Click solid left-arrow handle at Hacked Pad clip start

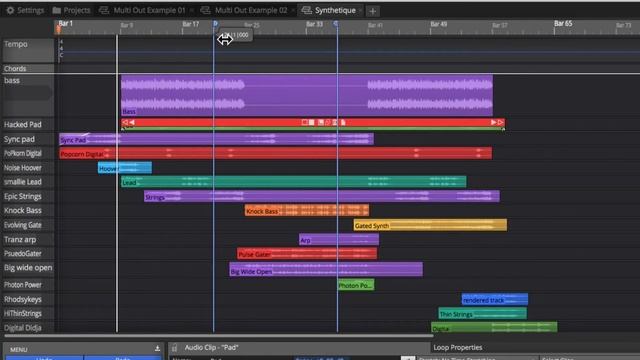click(x=132, y=122)
